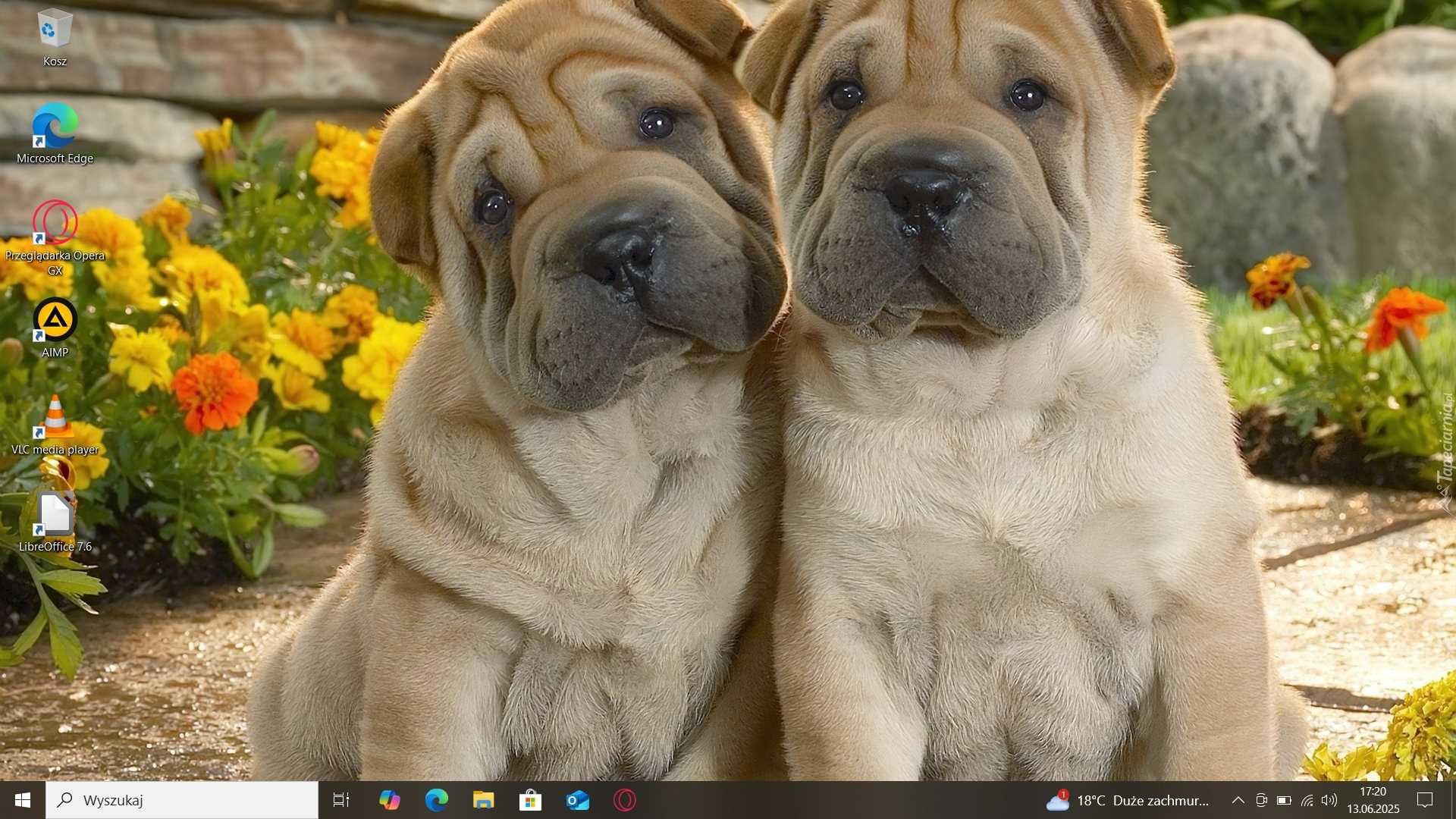Open the Windows Start menu
This screenshot has width=1456, height=819.
(23, 800)
